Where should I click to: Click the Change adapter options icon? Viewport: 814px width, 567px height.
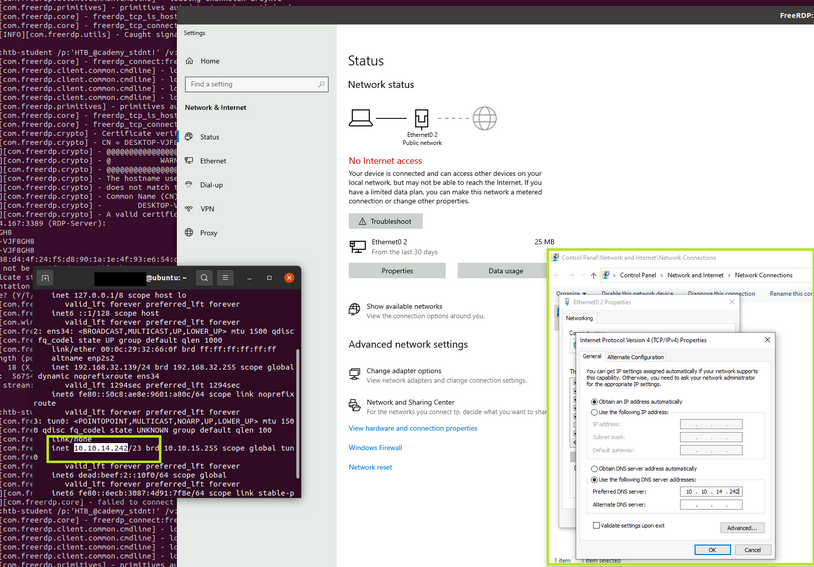(x=355, y=374)
